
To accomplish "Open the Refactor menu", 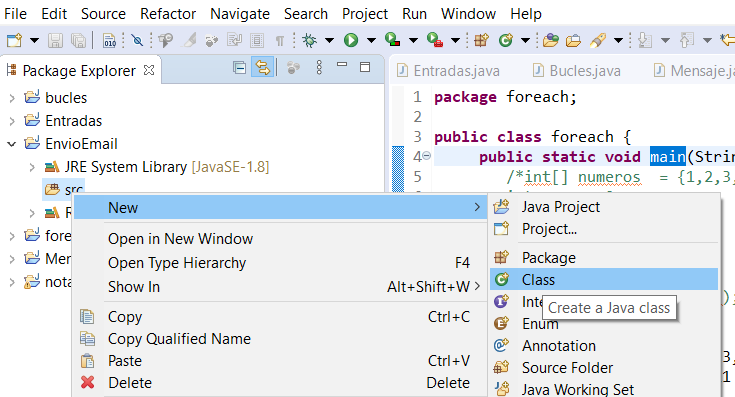I will pos(168,14).
